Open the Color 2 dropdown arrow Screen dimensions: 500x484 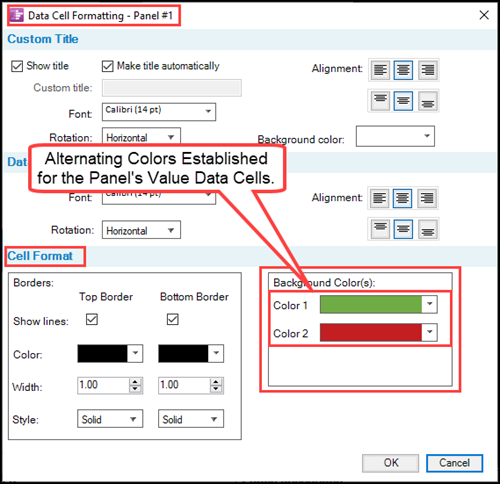coord(430,332)
